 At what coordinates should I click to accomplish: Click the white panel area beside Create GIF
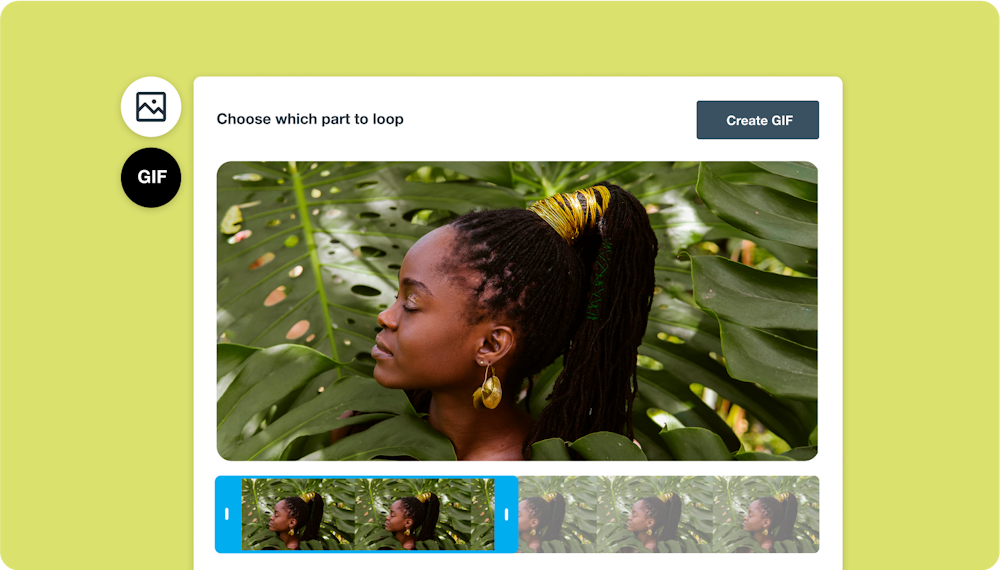coord(548,119)
